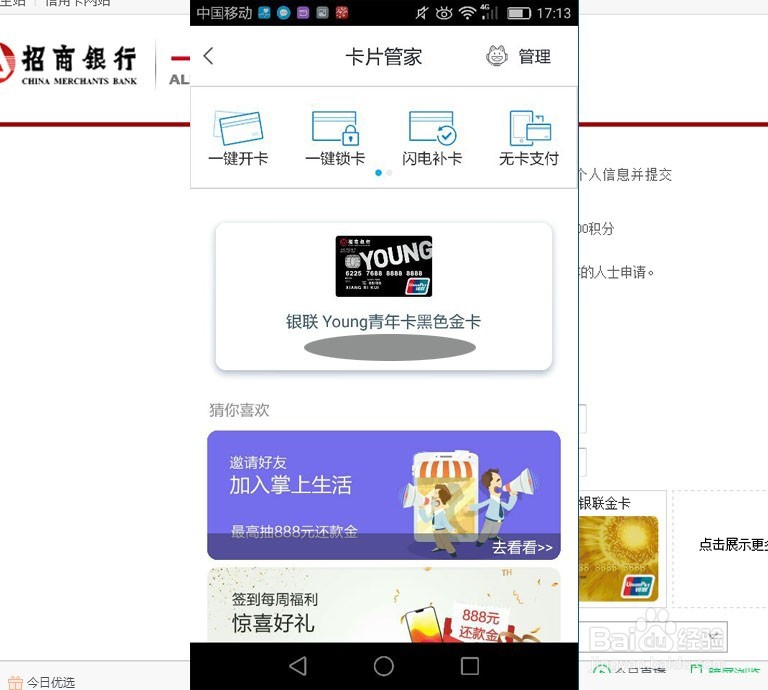Open 管理 in the header
The height and width of the screenshot is (690, 768).
pos(534,56)
